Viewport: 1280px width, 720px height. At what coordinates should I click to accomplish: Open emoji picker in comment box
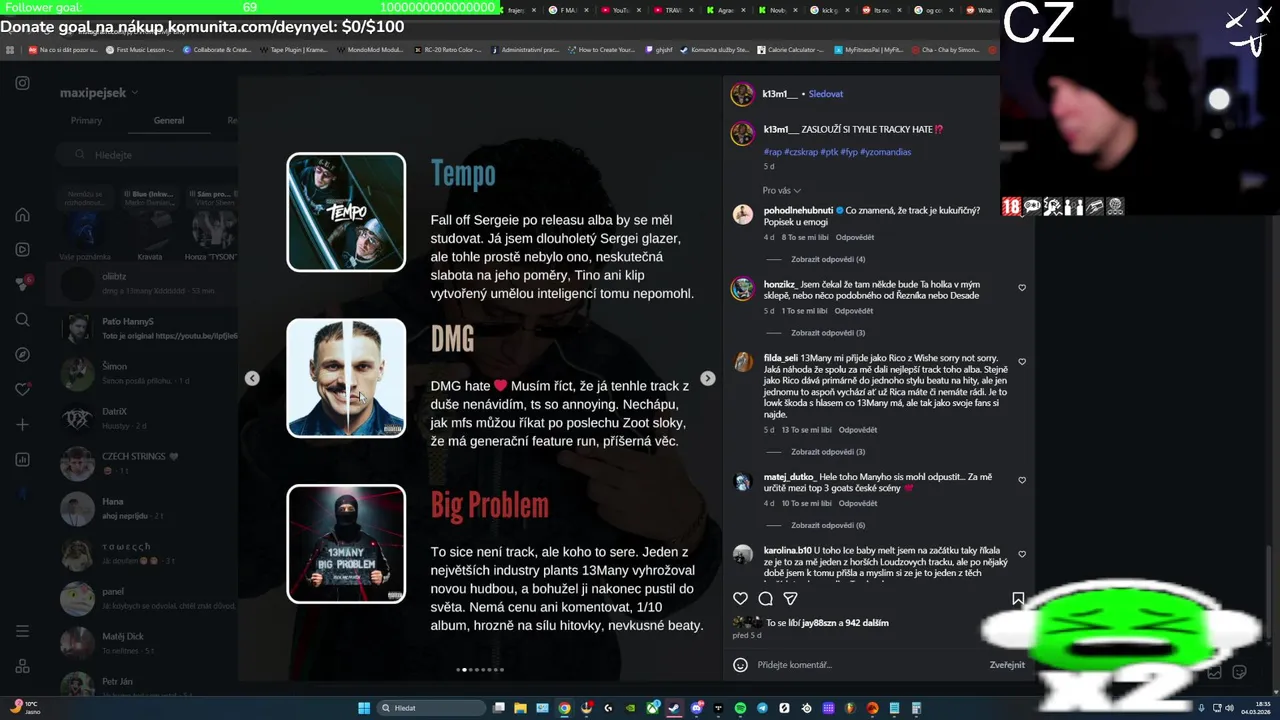pos(740,665)
